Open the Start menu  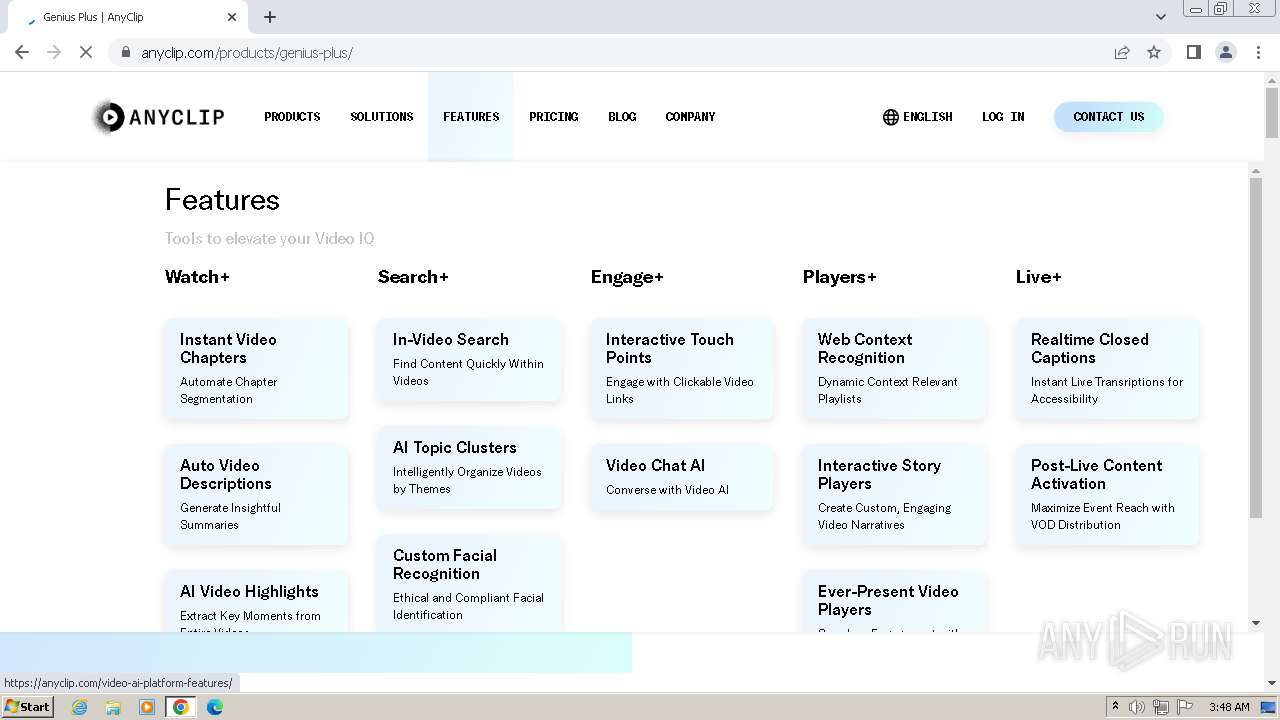pyautogui.click(x=27, y=707)
